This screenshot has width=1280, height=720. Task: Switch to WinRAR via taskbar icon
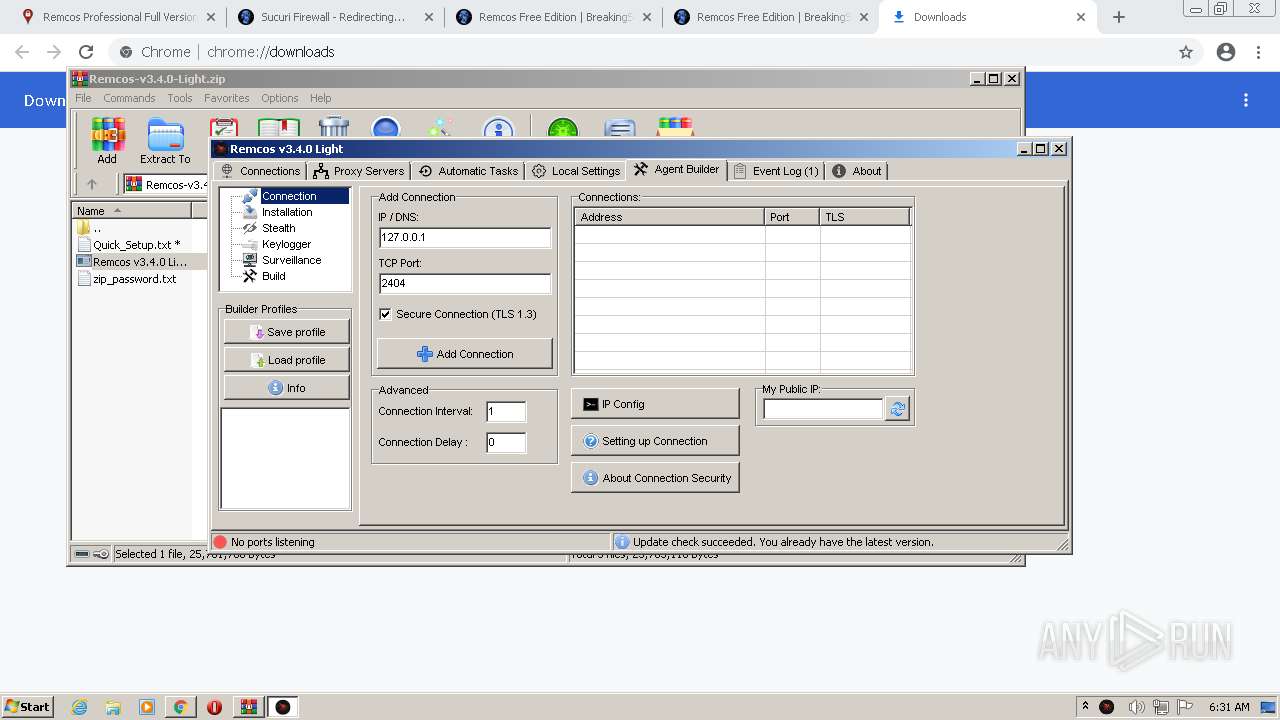coord(249,707)
